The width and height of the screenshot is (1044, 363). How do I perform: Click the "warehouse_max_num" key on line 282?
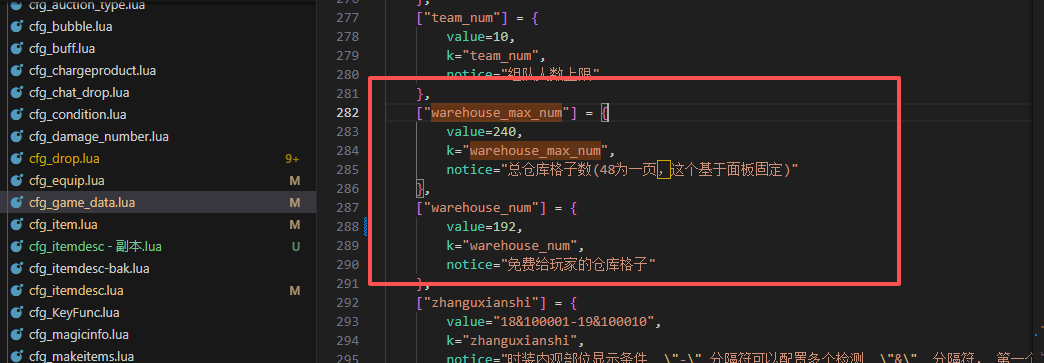pos(497,113)
